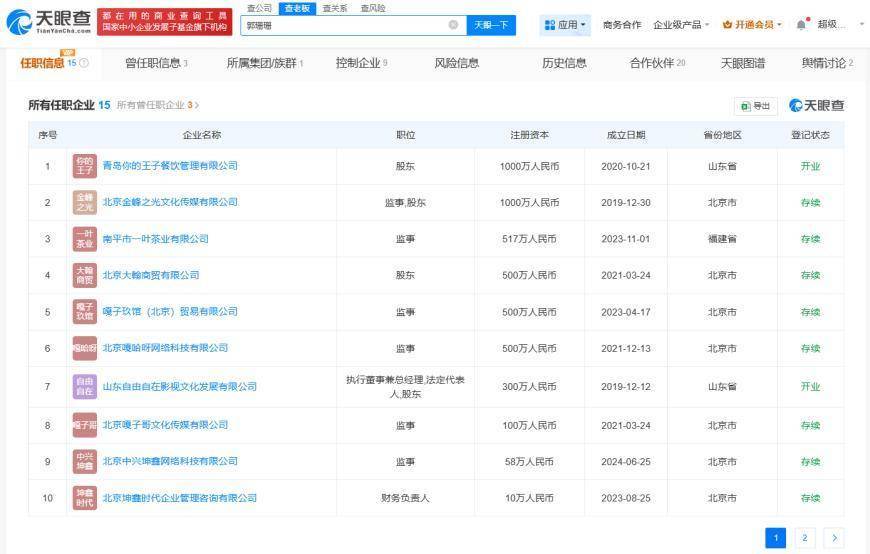Click the next page arrow
Image resolution: width=870 pixels, height=554 pixels.
[834, 537]
